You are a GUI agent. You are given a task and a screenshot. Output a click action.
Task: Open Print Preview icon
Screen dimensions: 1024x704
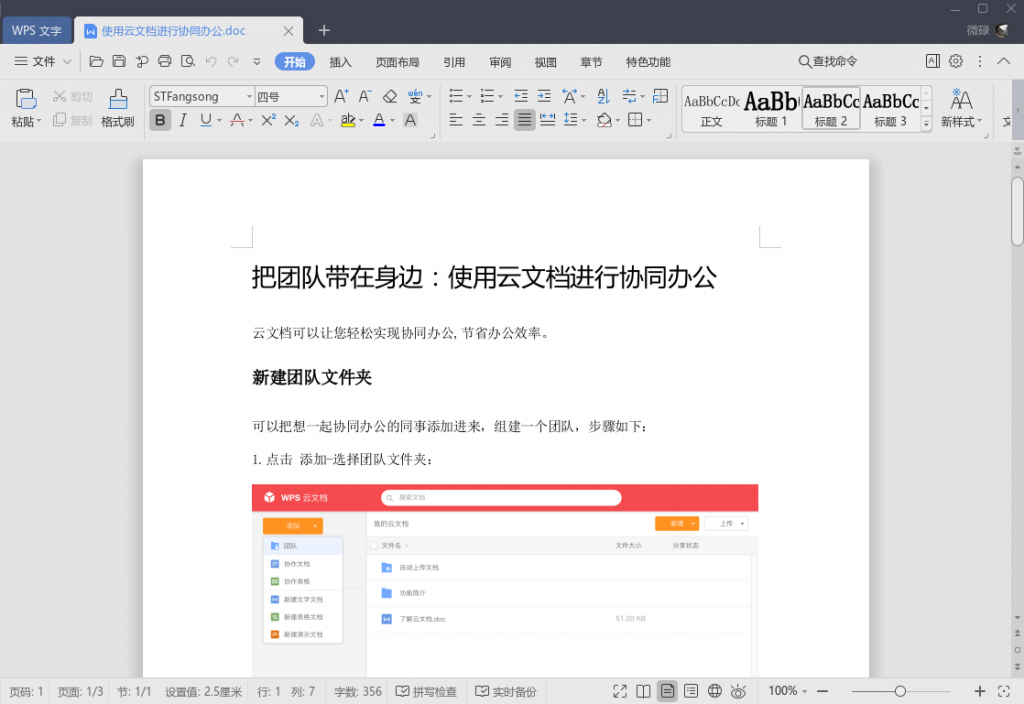(x=187, y=61)
